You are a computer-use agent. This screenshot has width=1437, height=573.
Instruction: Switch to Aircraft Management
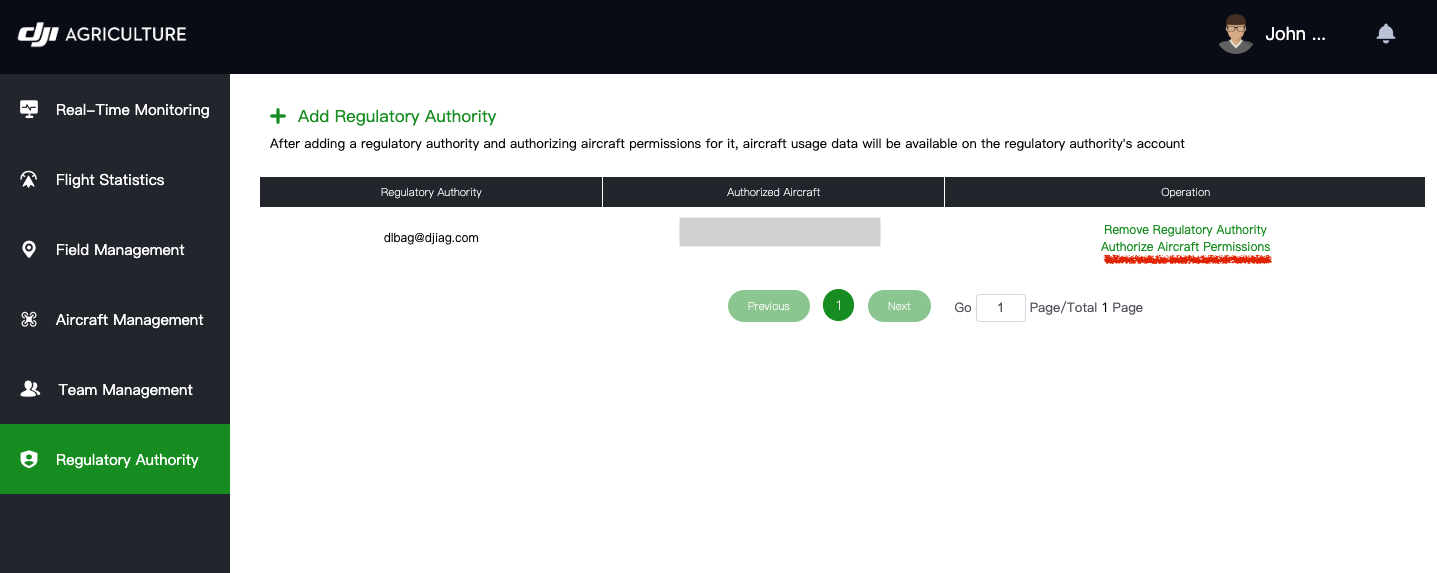pos(115,319)
